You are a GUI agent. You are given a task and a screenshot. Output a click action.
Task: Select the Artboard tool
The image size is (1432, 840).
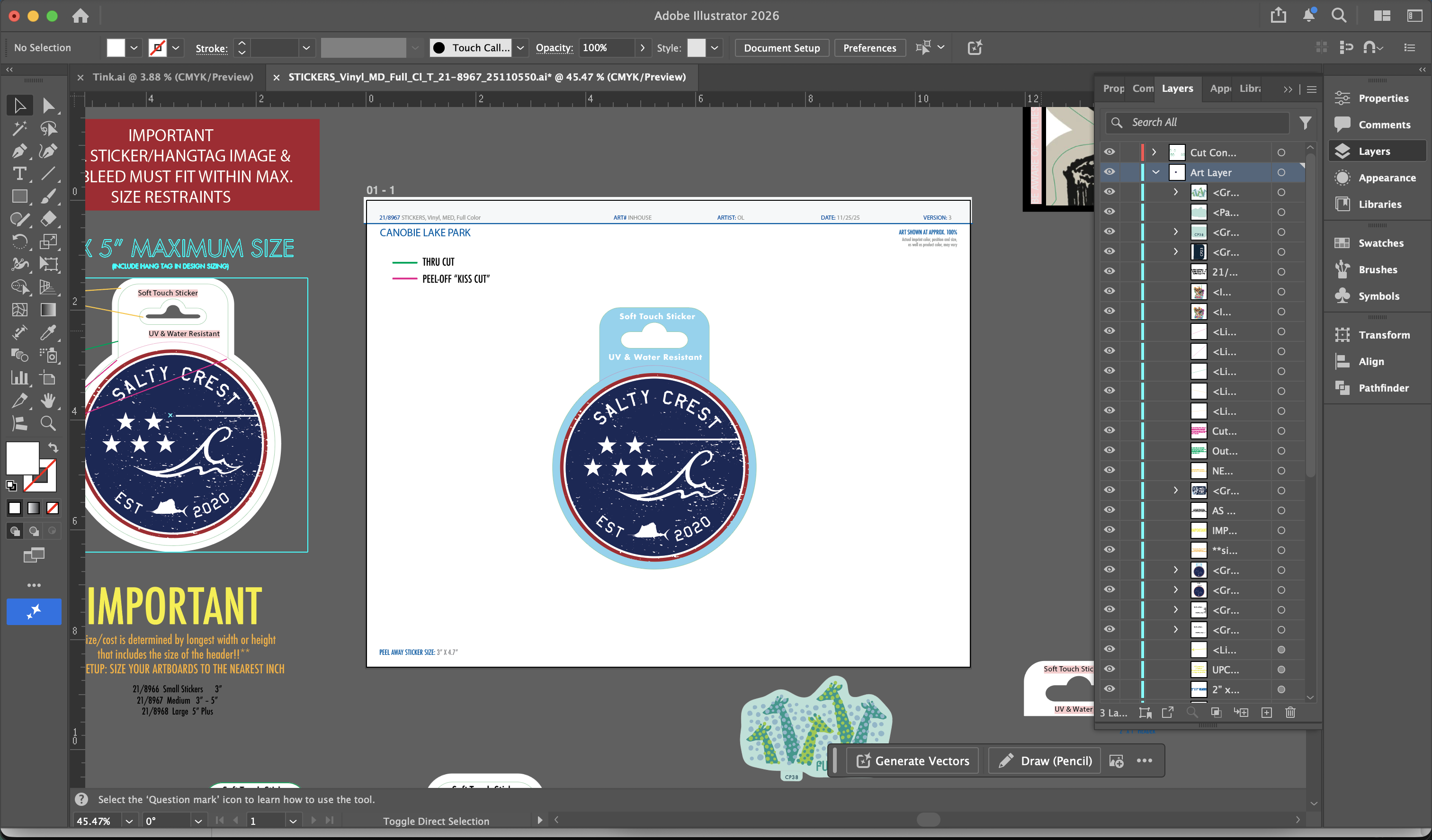tap(48, 378)
